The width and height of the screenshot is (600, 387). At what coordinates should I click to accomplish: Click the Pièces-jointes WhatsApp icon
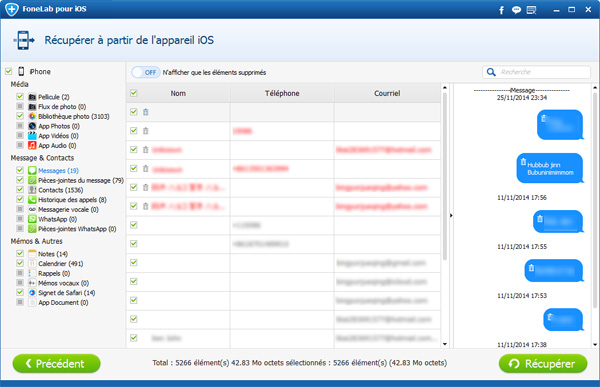[x=32, y=229]
